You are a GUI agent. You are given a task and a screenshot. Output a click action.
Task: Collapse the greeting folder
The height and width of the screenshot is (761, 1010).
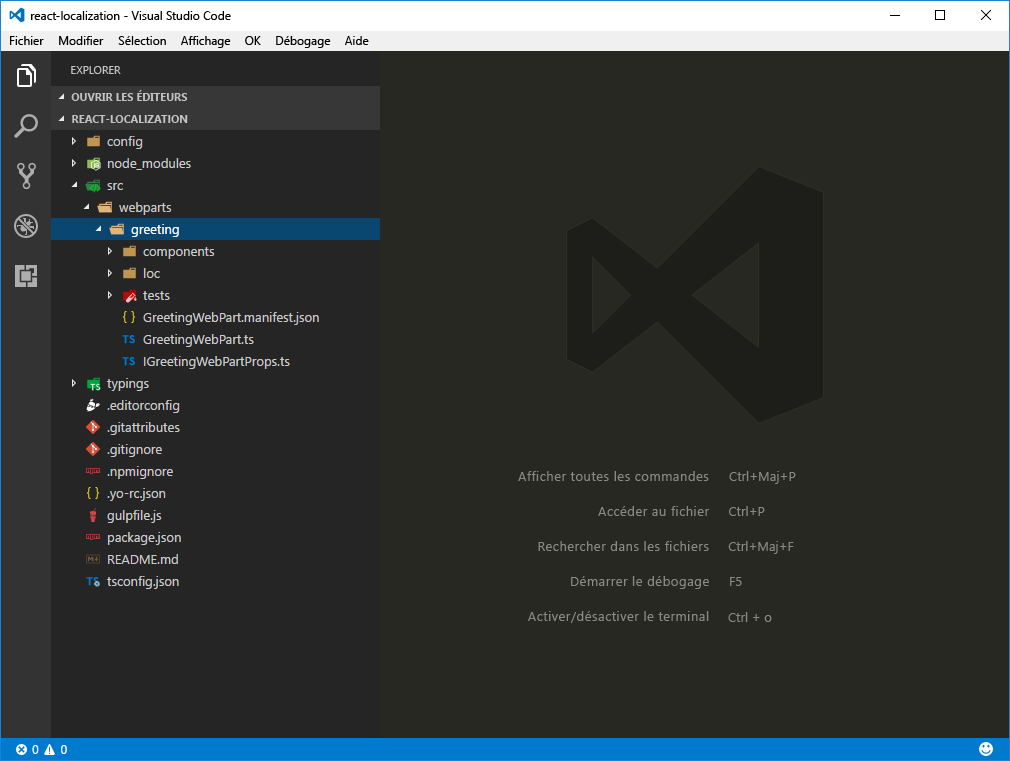[x=99, y=229]
